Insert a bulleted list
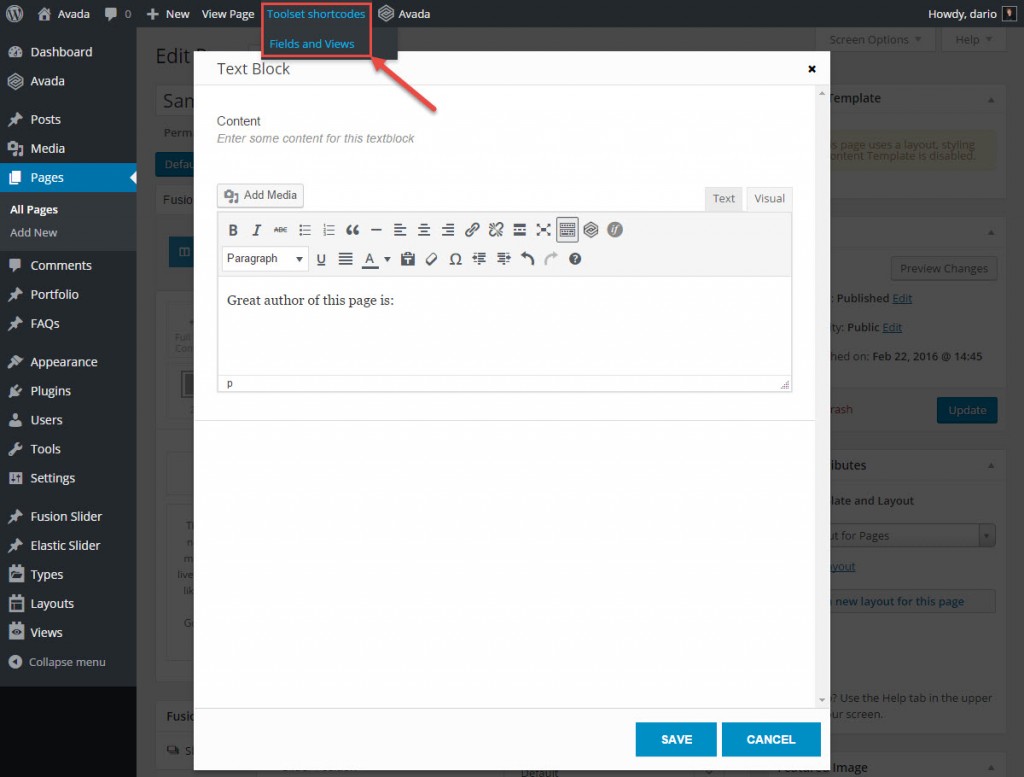Viewport: 1024px width, 777px height. pyautogui.click(x=305, y=229)
